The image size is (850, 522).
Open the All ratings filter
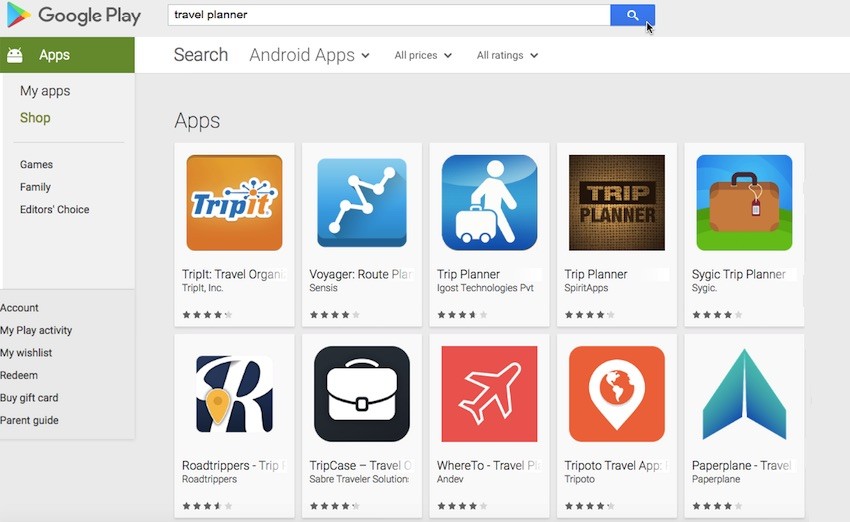pyautogui.click(x=507, y=55)
